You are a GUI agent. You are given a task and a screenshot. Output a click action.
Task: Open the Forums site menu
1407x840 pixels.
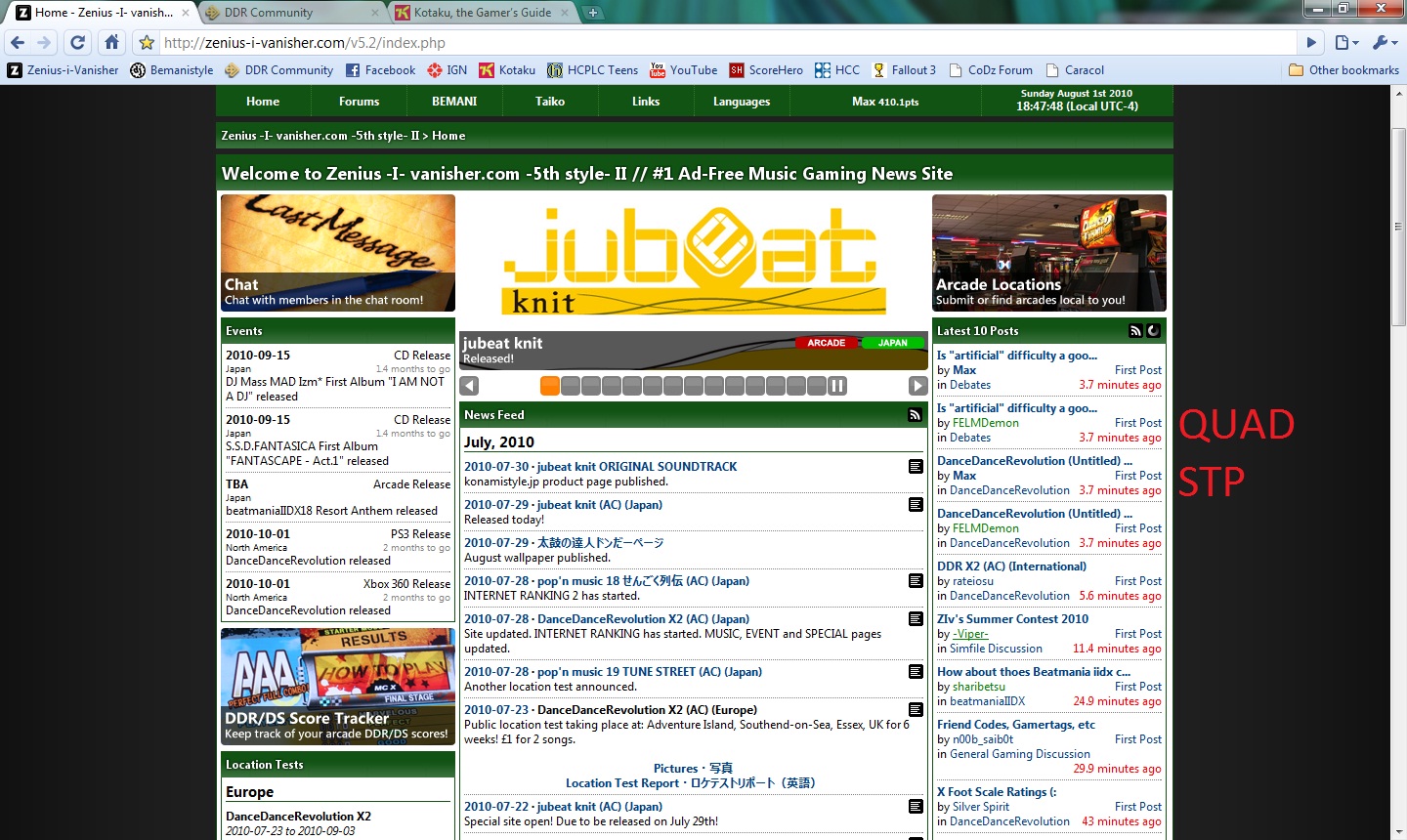[x=360, y=102]
